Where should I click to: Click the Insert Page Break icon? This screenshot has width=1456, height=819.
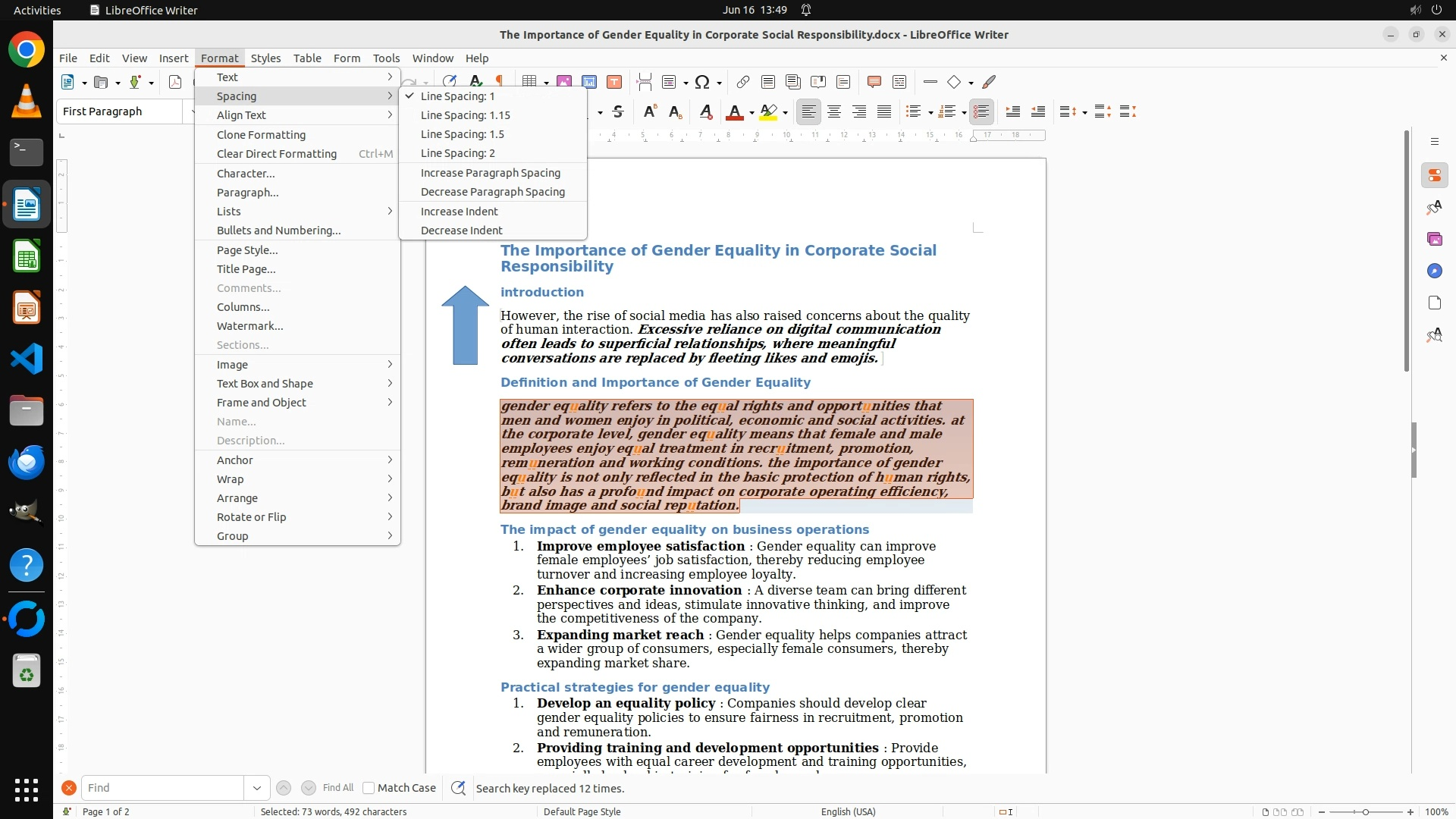(x=645, y=82)
